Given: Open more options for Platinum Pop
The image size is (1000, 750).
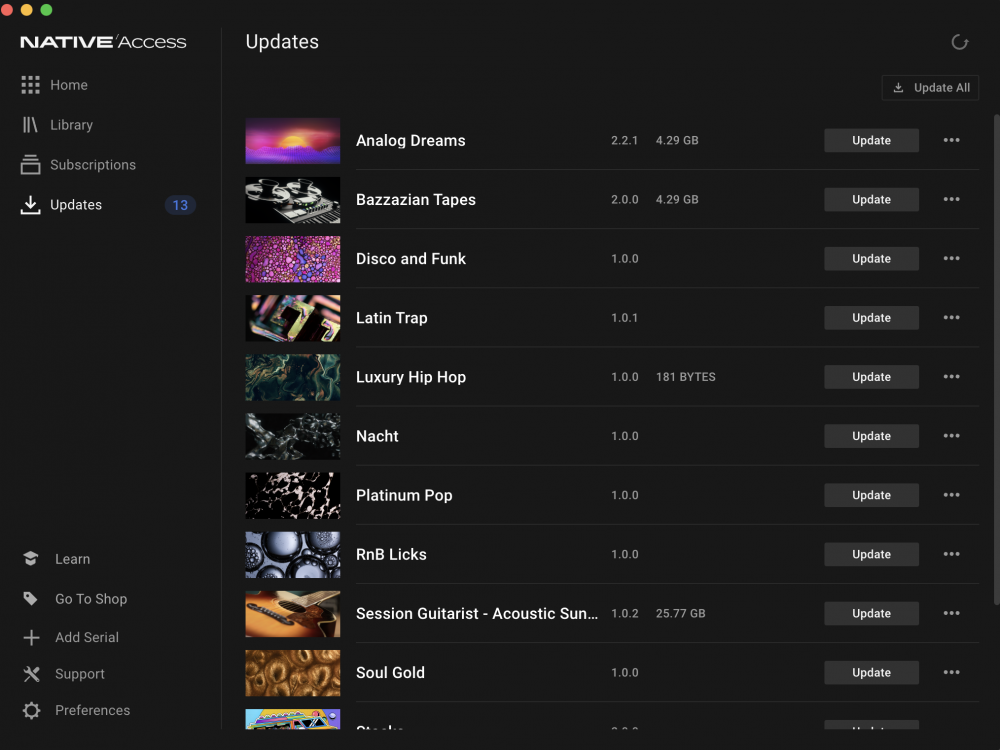Looking at the screenshot, I should click(952, 495).
